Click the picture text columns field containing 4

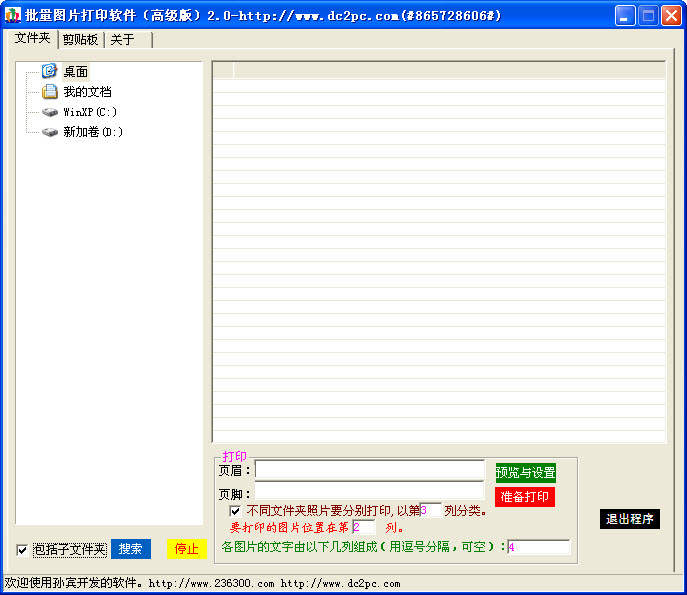tap(538, 547)
